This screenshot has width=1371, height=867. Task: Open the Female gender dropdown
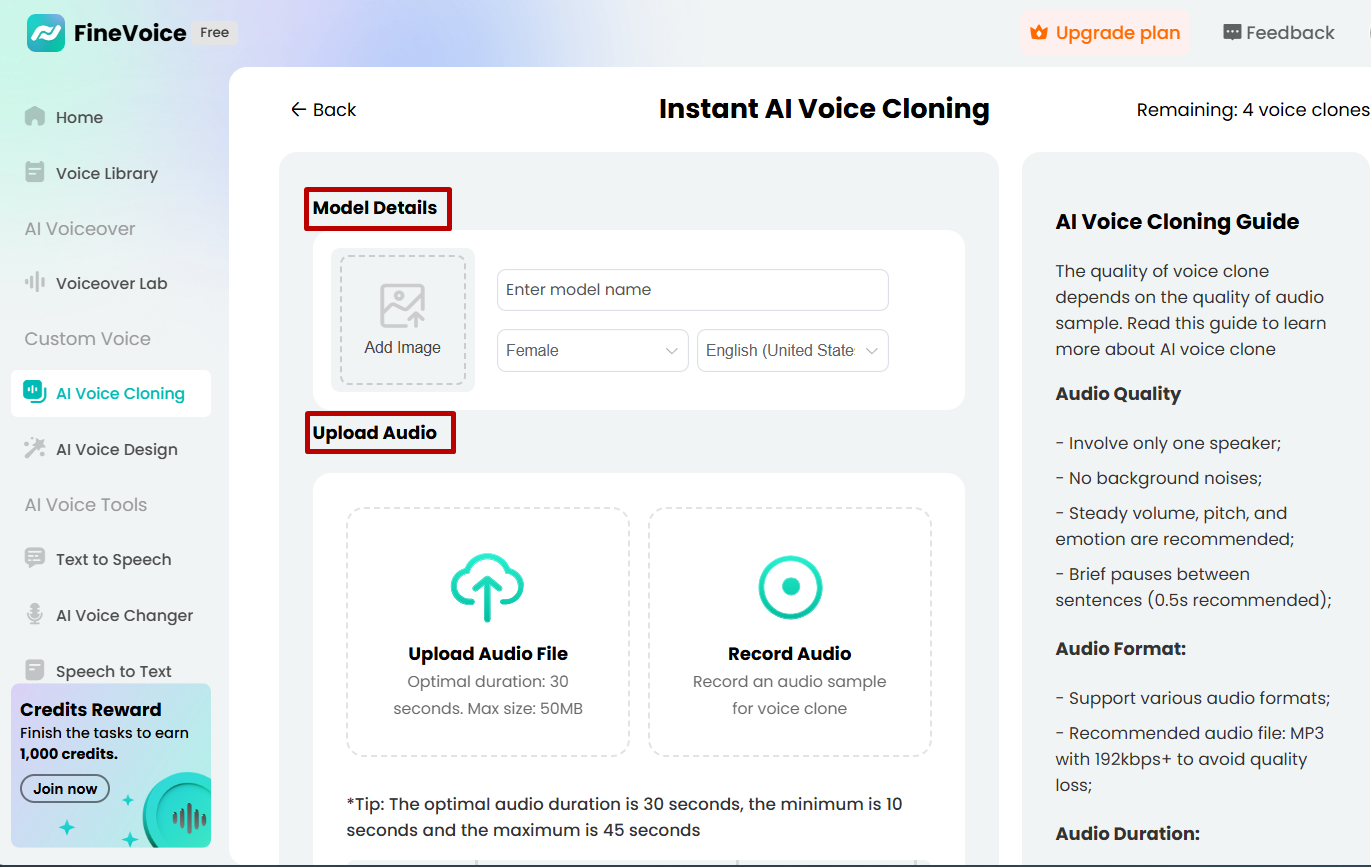592,351
